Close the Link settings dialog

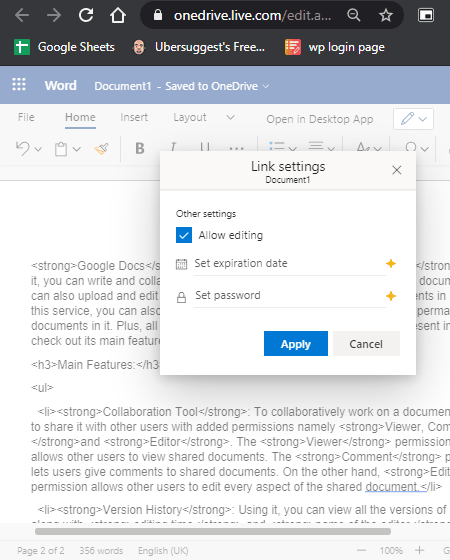[x=397, y=170]
